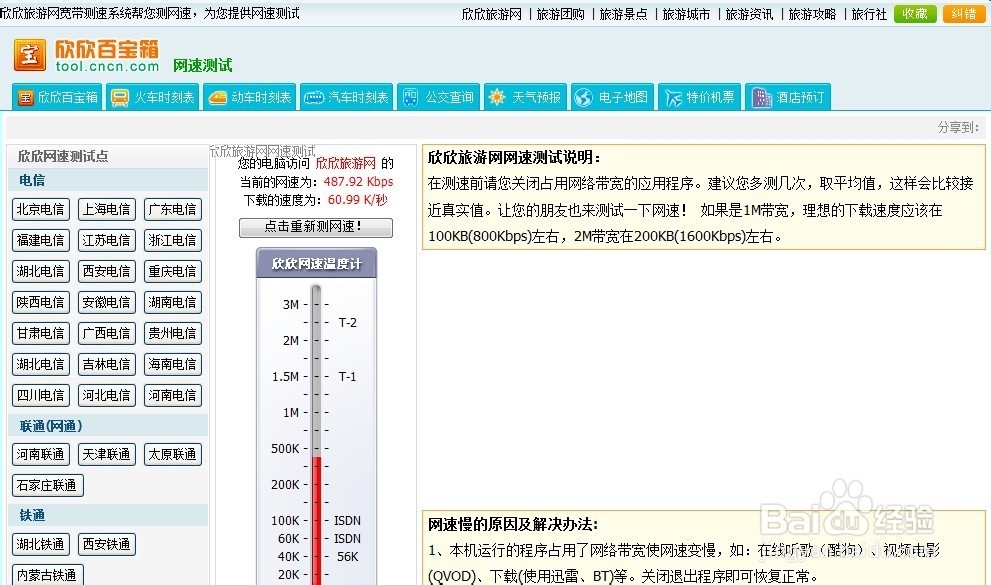Open the 旅行社 top link

pos(869,14)
